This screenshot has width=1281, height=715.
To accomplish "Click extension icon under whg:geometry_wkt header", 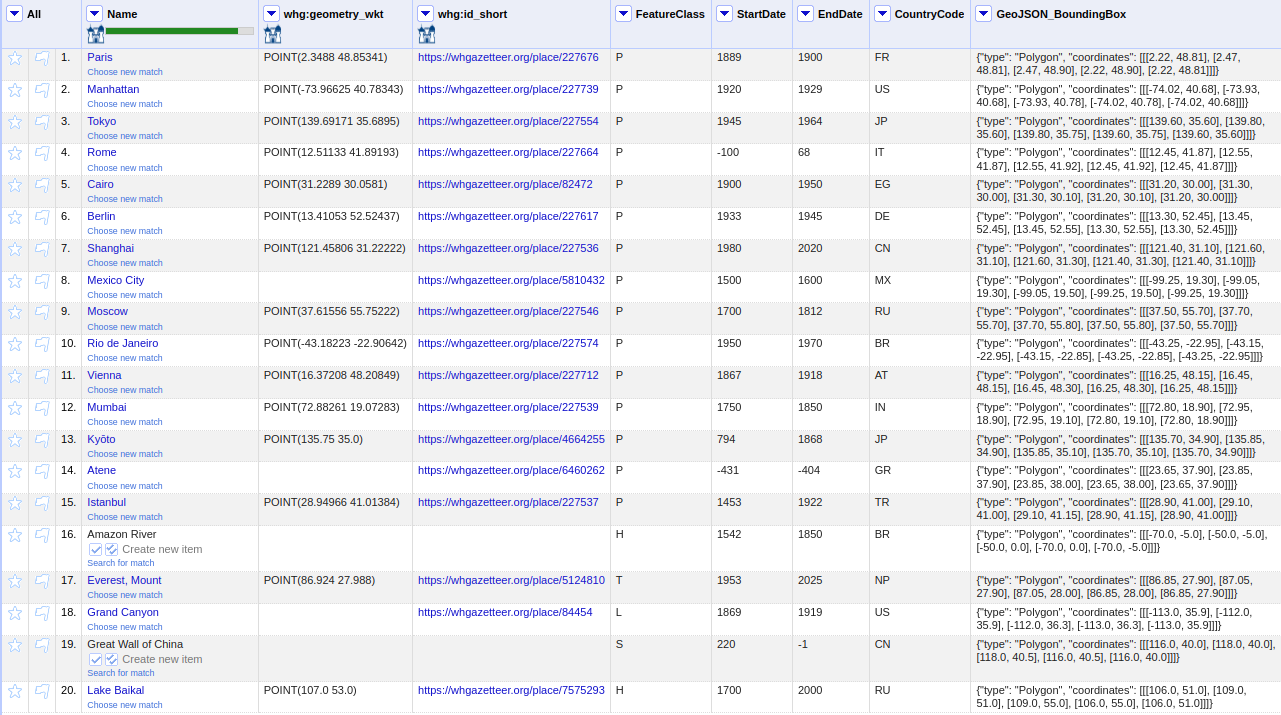I will pyautogui.click(x=272, y=35).
